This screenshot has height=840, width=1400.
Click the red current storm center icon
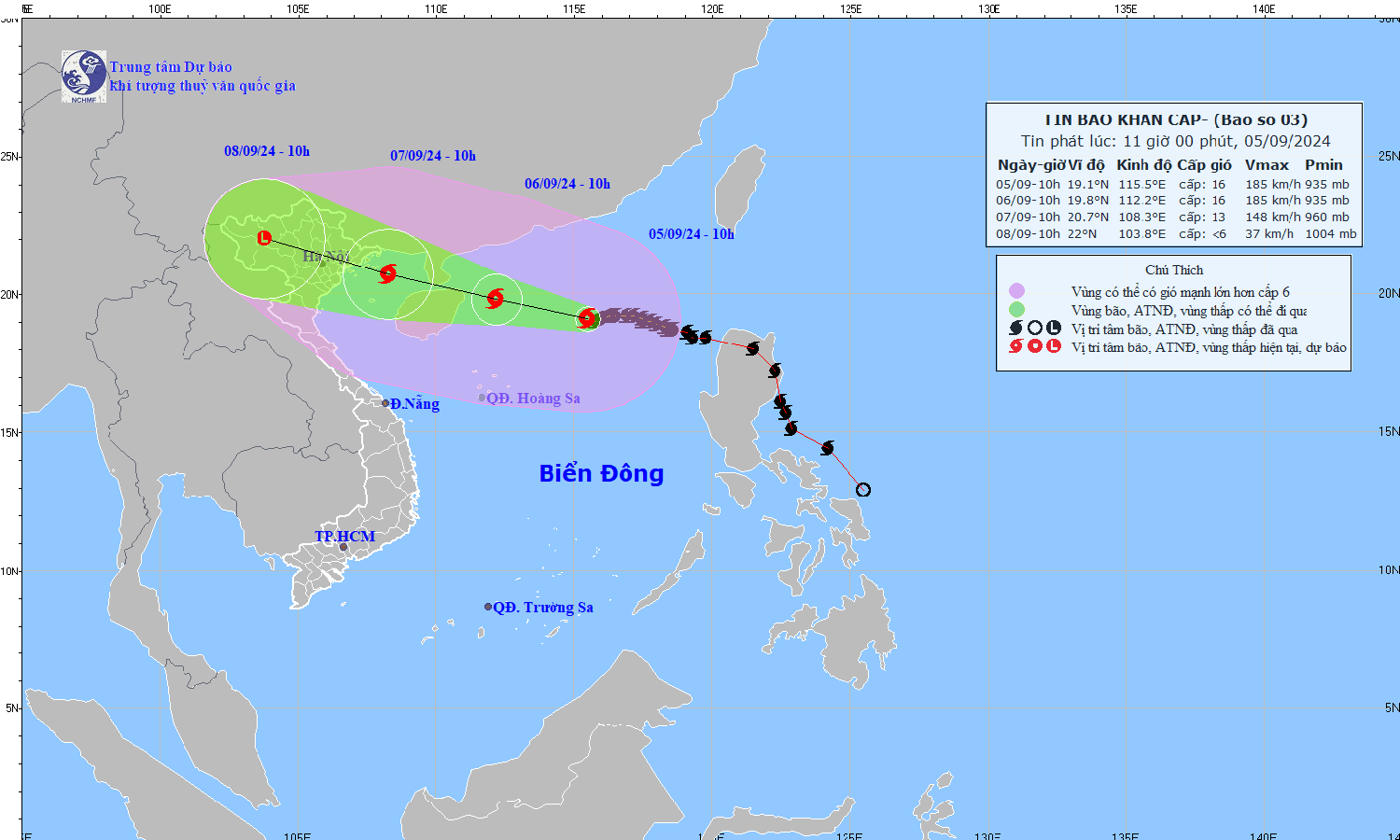pyautogui.click(x=587, y=318)
